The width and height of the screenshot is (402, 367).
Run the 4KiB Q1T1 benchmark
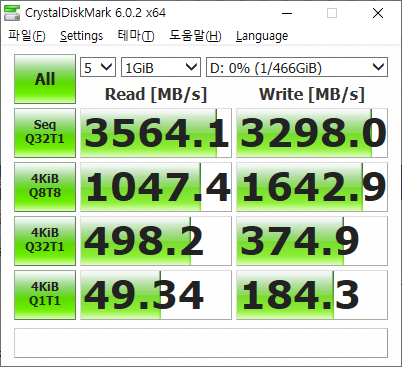point(45,295)
